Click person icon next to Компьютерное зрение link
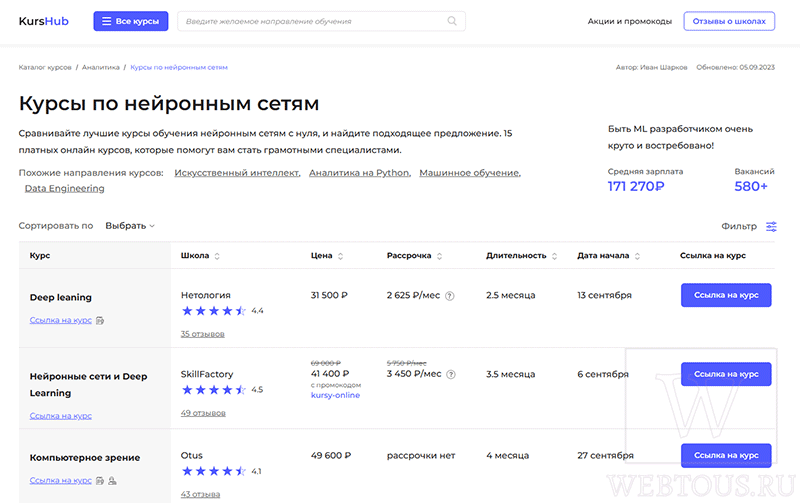 point(112,481)
